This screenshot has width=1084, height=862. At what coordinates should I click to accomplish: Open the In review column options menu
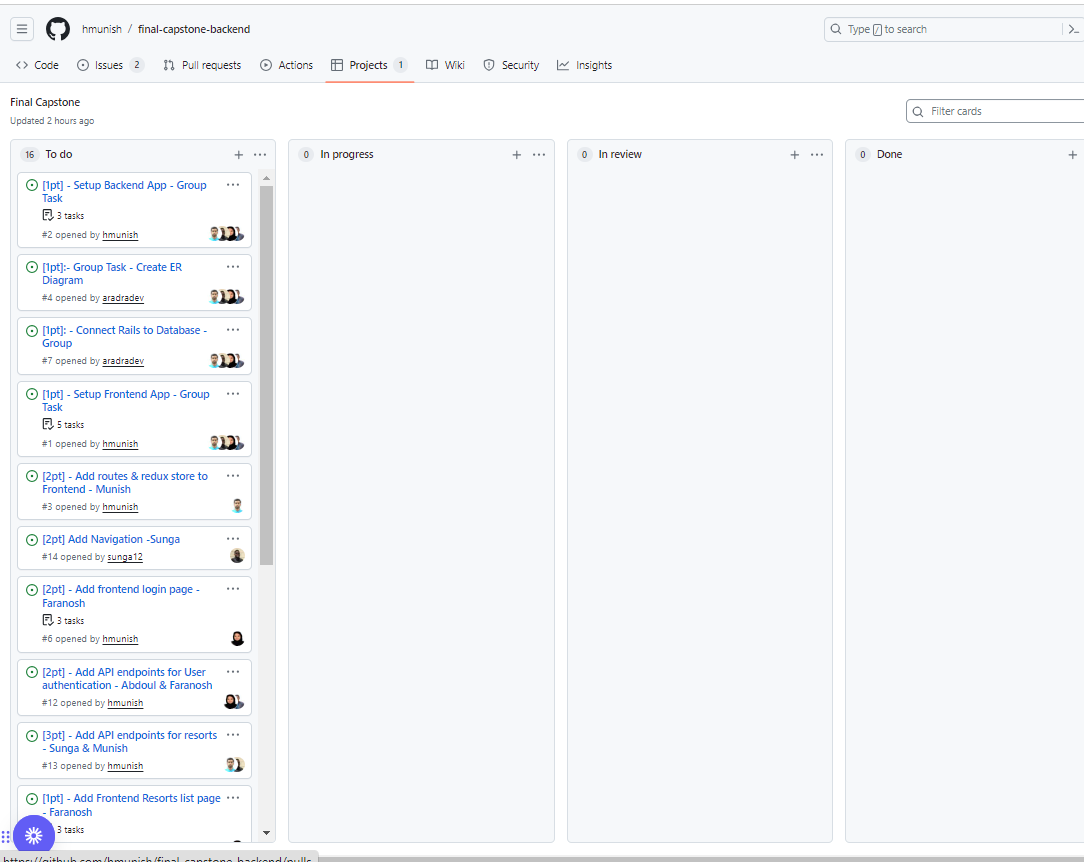[x=816, y=155]
